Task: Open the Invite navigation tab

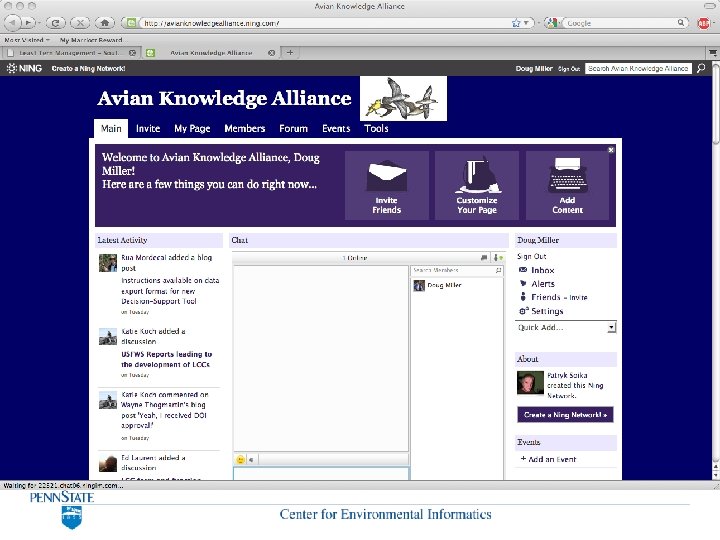Action: 148,129
